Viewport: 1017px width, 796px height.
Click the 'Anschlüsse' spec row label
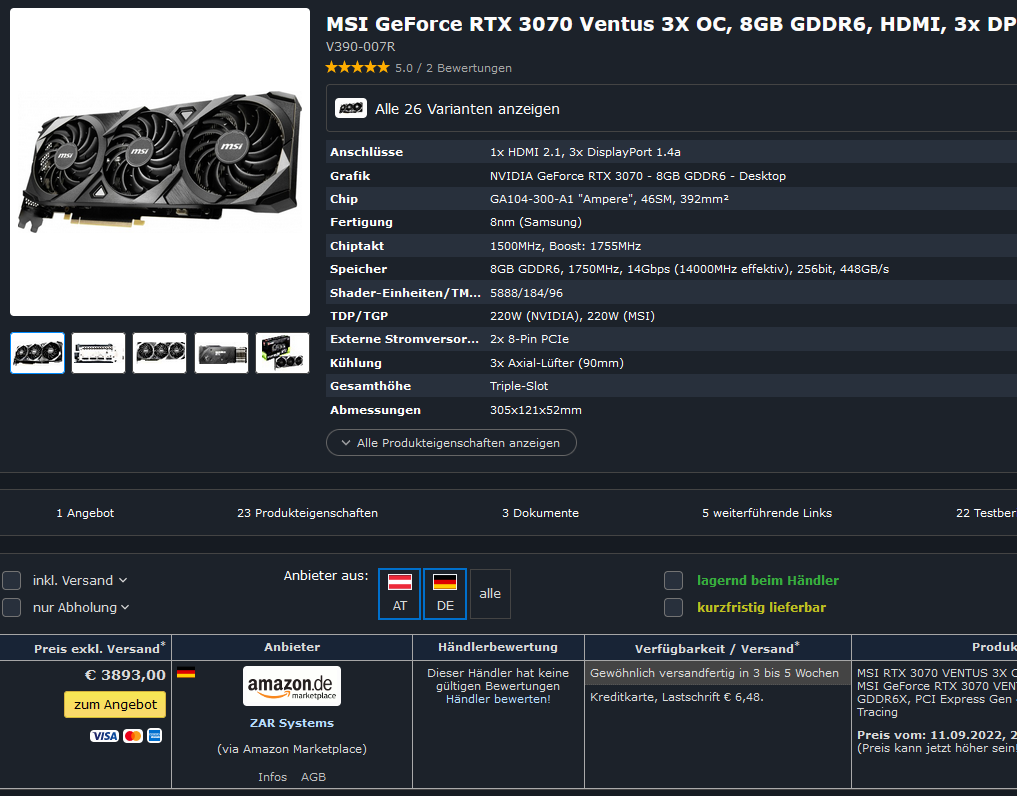(x=366, y=152)
